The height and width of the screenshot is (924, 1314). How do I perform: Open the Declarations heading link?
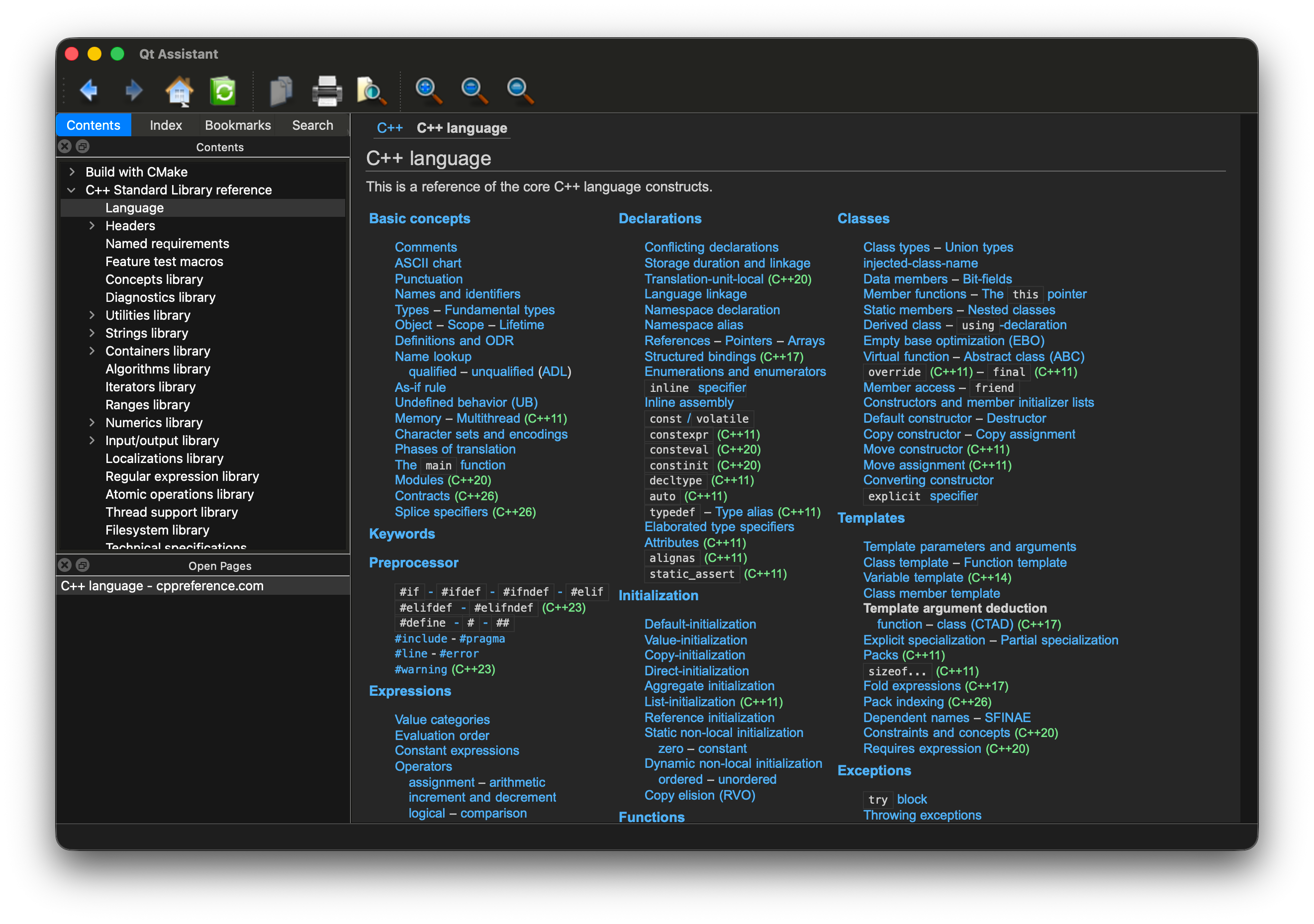coord(660,218)
